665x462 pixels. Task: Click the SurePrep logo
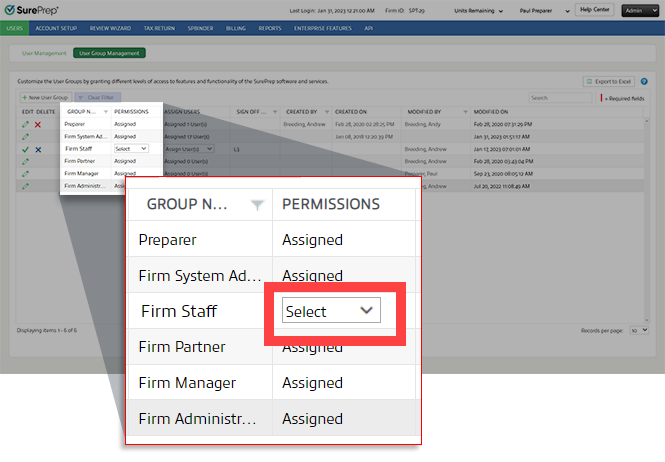click(x=32, y=10)
